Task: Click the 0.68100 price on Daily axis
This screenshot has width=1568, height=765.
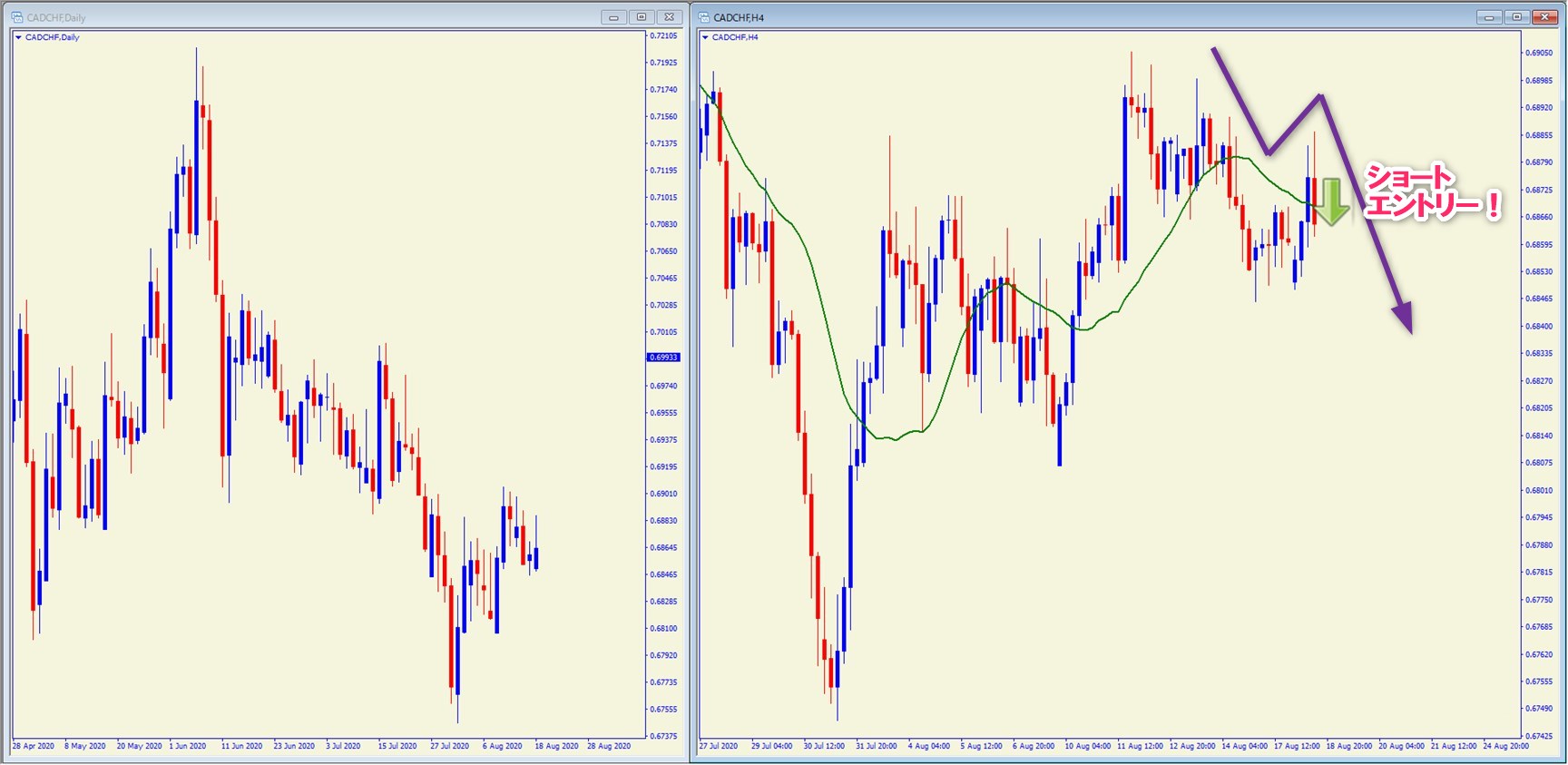Action: (x=663, y=628)
